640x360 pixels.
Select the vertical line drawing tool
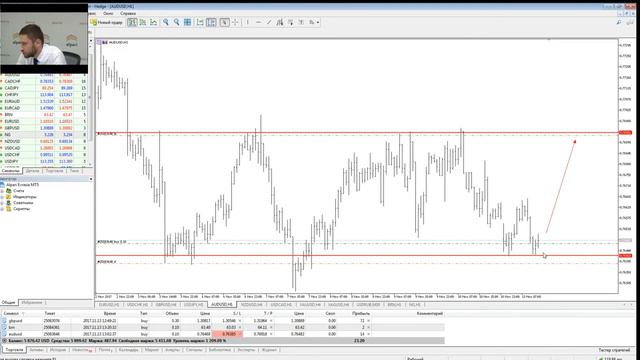[247, 22]
